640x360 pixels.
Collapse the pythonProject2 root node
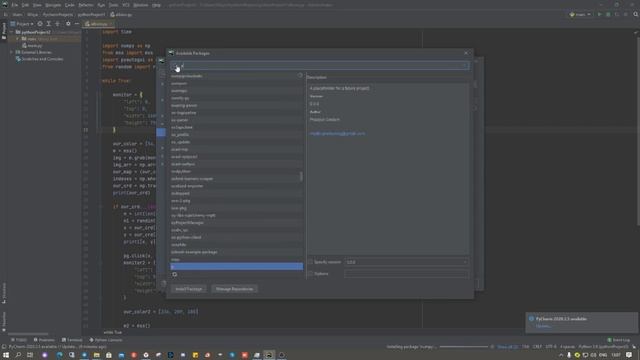[x=12, y=32]
